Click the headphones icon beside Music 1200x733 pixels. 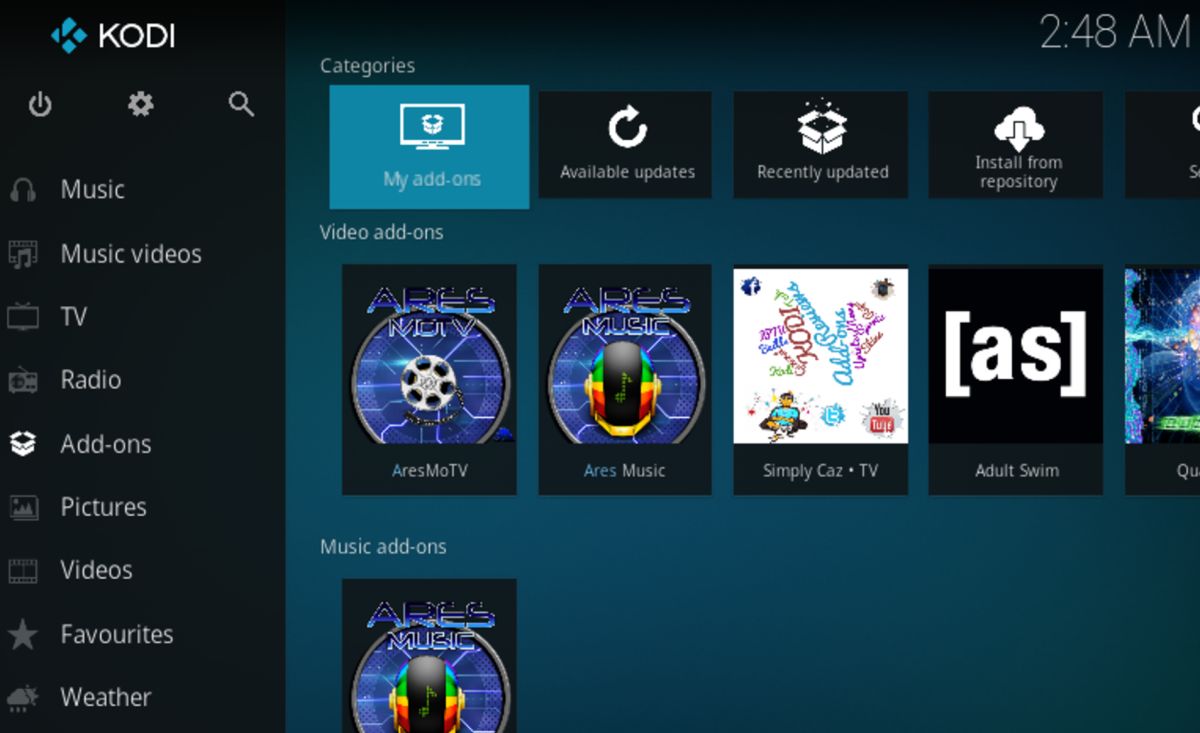(22, 190)
